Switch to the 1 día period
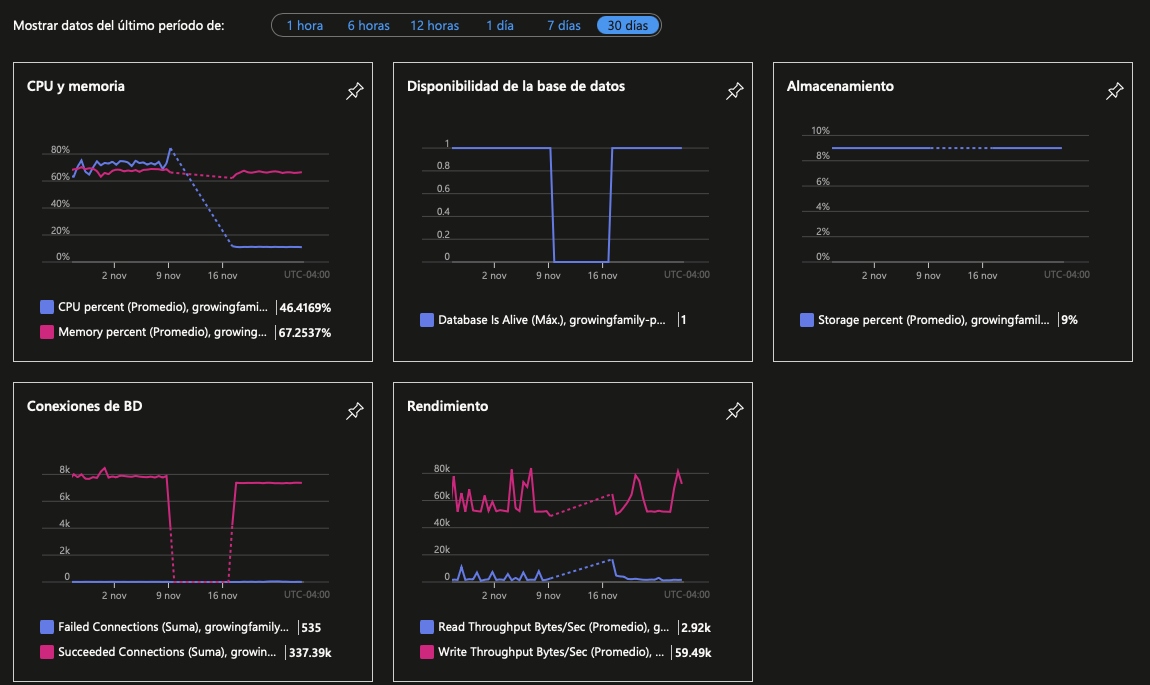Screen dimensions: 1150x685 coord(499,26)
